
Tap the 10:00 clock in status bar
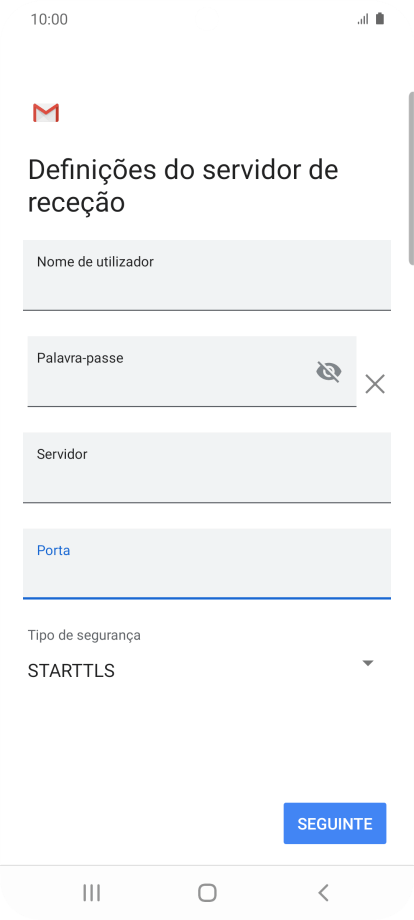[x=49, y=19]
